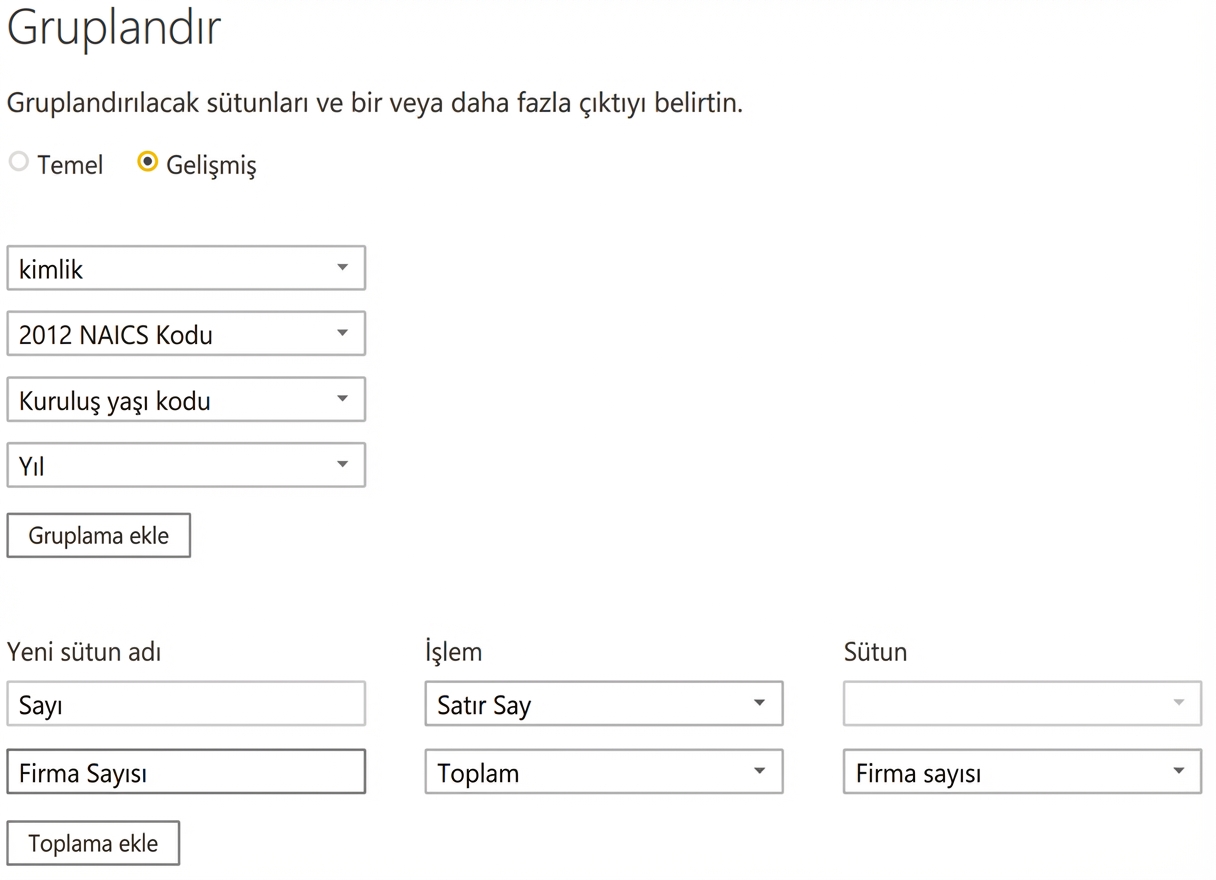Click the Firma Sayısı name field
The image size is (1216, 880).
(x=186, y=772)
